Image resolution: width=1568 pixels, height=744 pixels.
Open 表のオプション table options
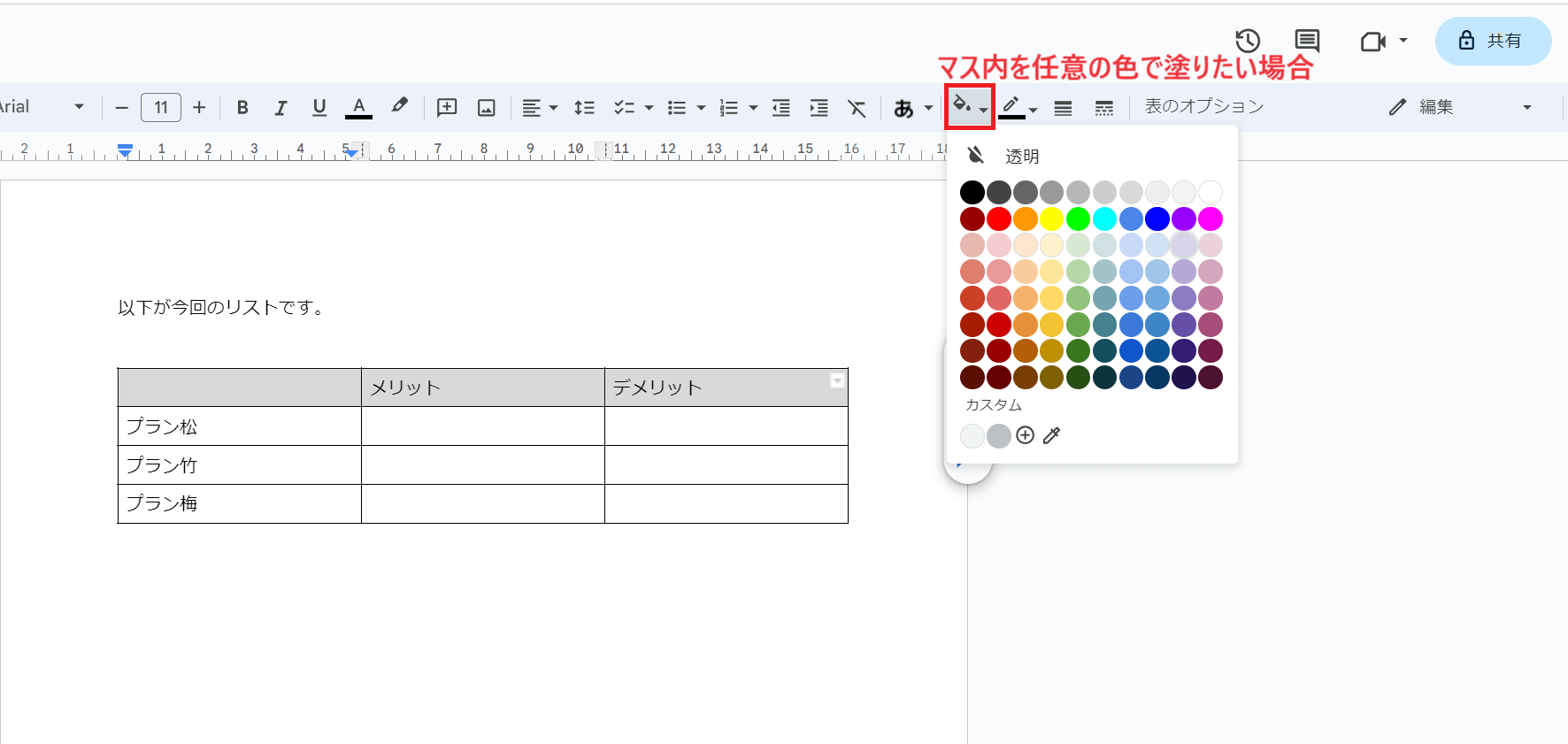[1203, 107]
